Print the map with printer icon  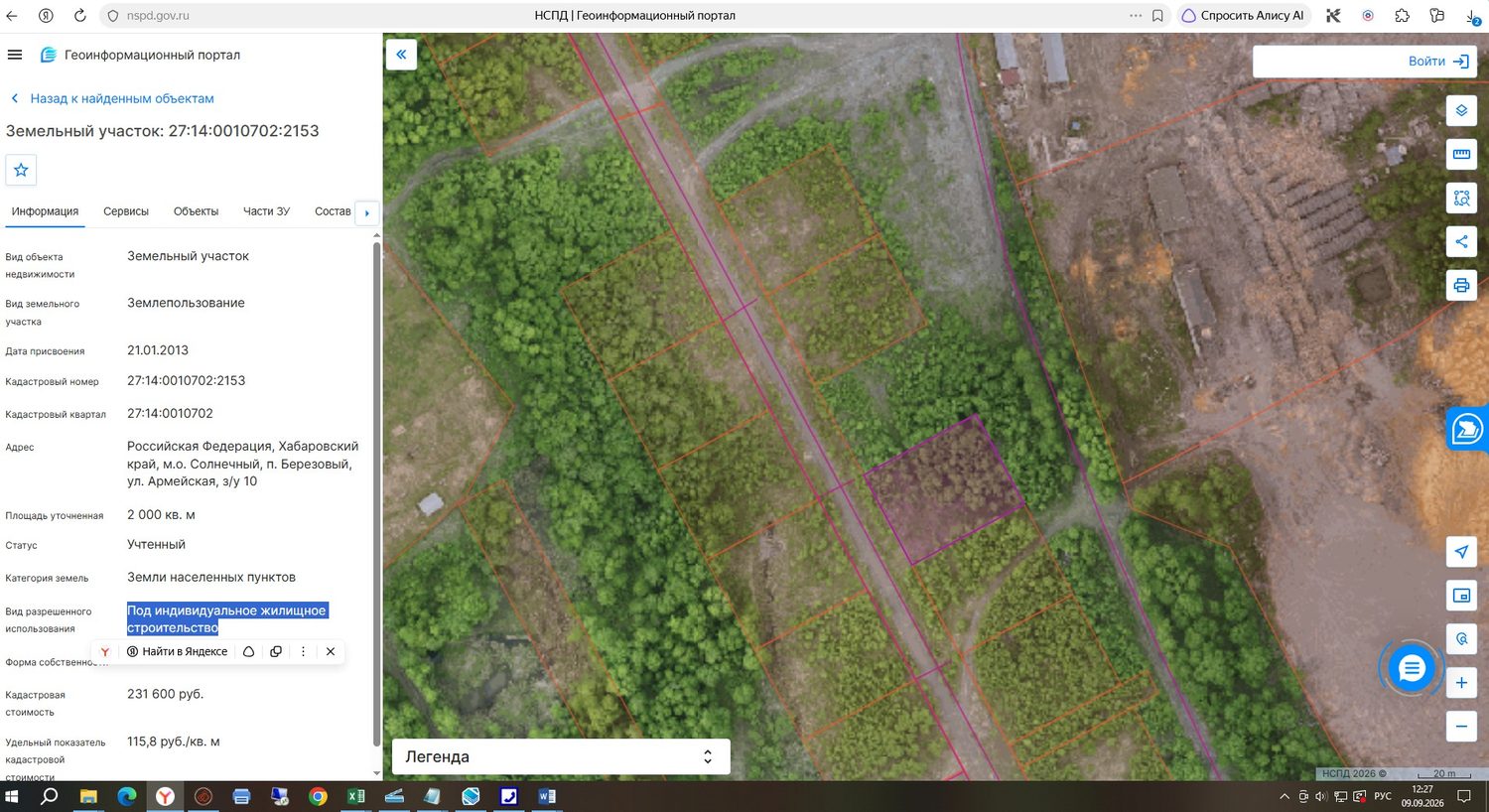click(x=1461, y=286)
